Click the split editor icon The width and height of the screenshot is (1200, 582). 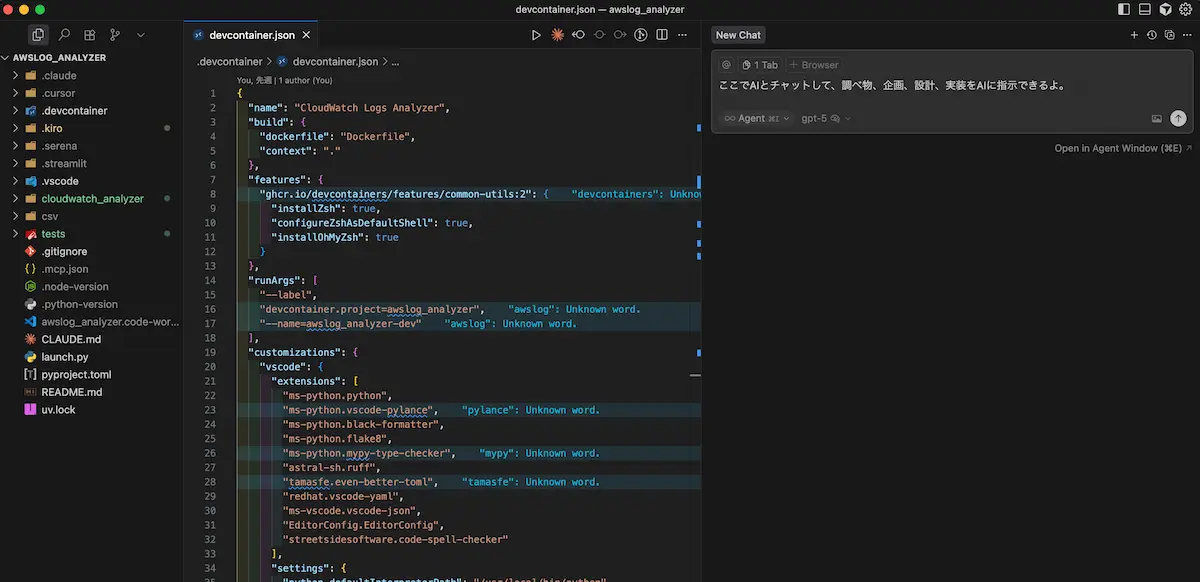click(x=661, y=35)
